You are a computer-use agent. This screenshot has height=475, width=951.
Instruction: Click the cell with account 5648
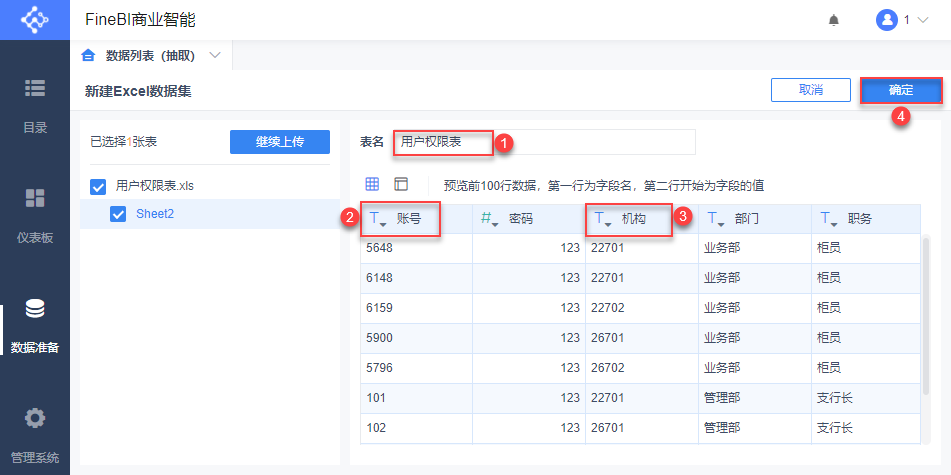[416, 248]
